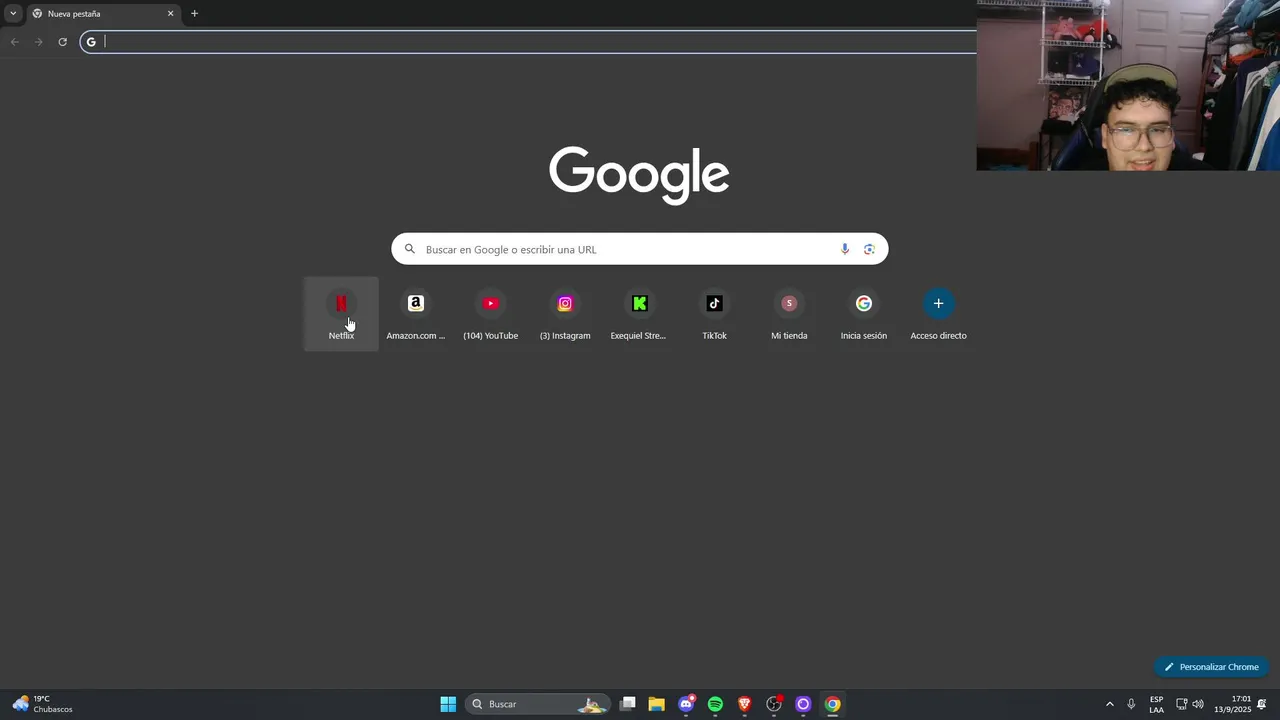Click Personalizar Chrome button
This screenshot has height=720, width=1280.
click(1211, 667)
